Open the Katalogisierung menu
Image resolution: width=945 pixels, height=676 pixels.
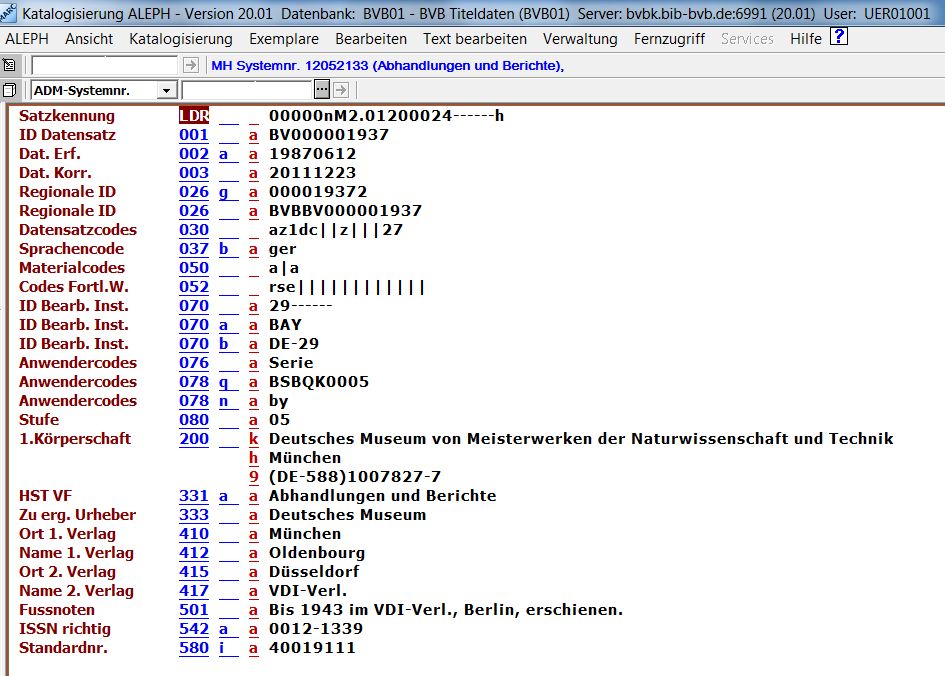(x=181, y=39)
